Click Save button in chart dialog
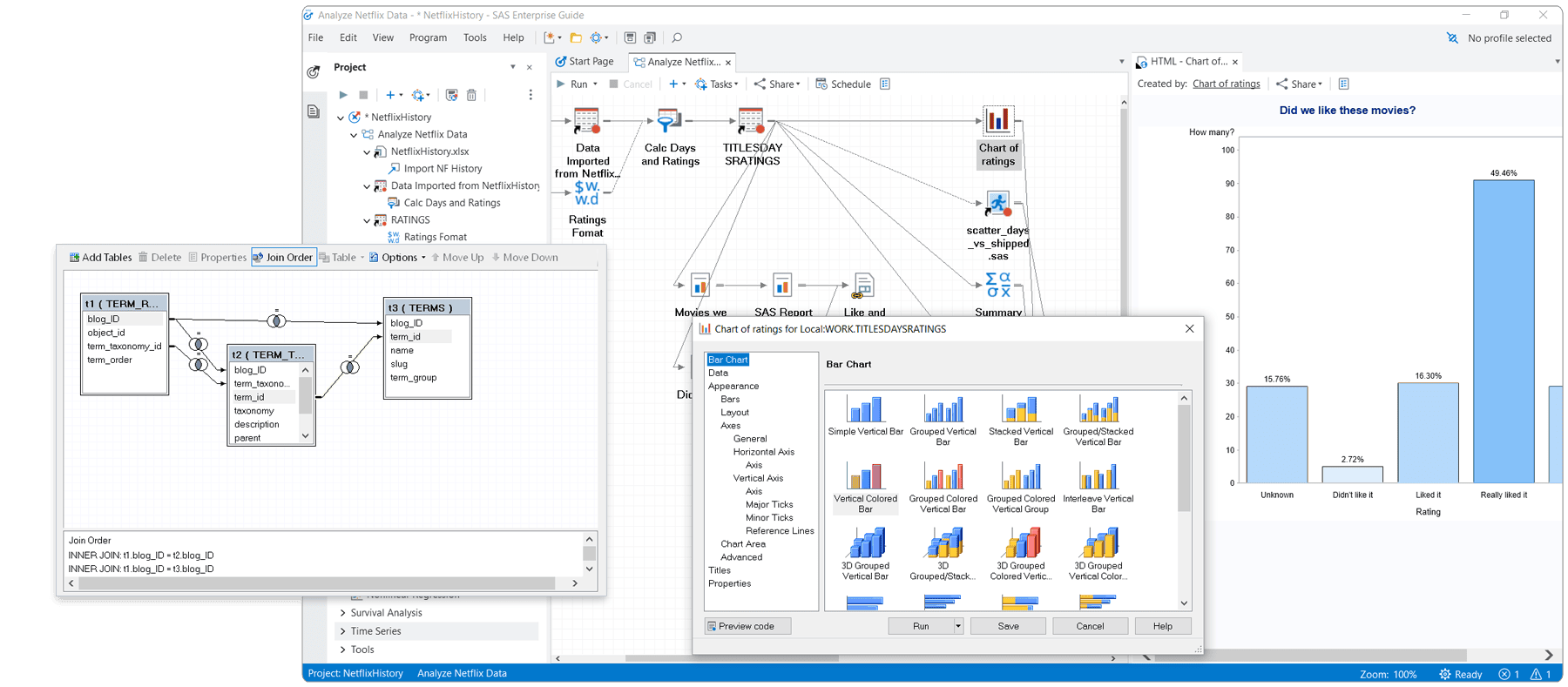 click(1008, 626)
